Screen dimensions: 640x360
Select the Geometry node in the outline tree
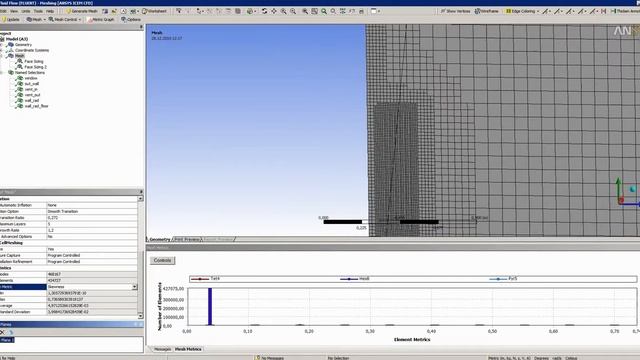[23, 45]
